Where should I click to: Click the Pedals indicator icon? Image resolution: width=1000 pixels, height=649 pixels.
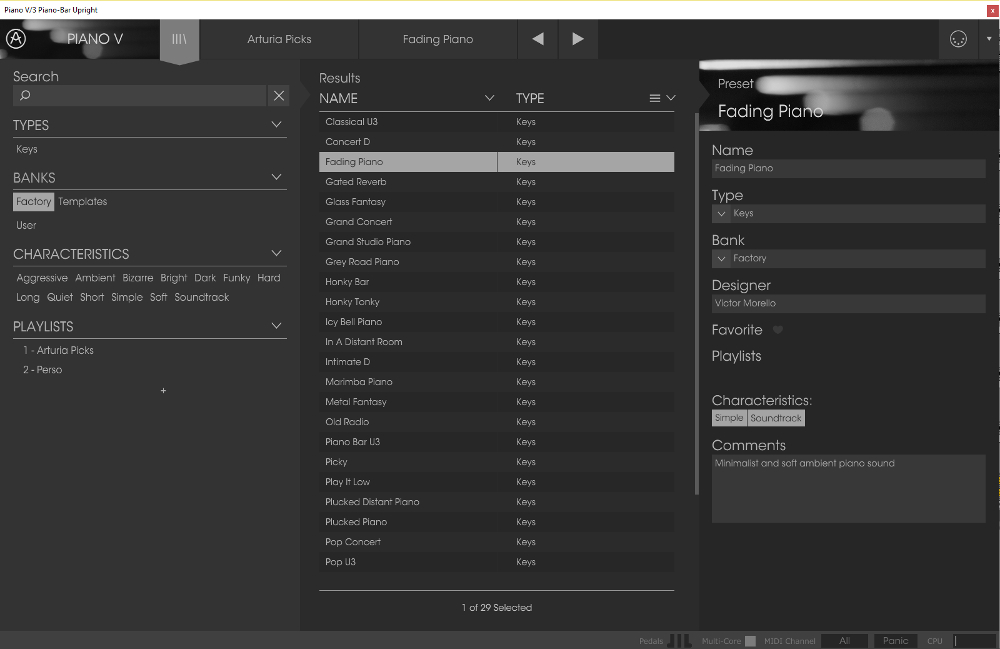pos(679,641)
